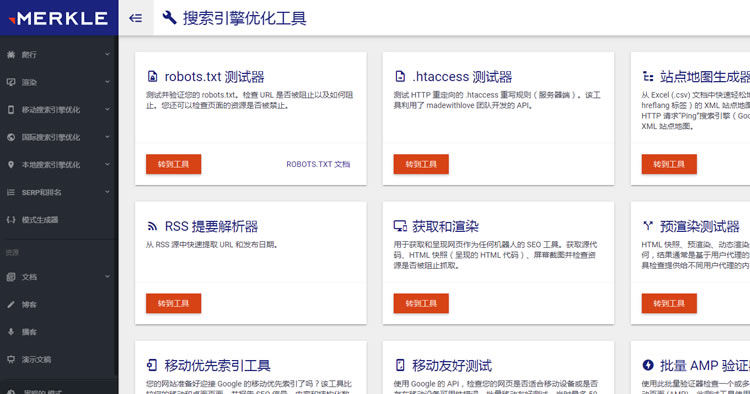Click 转到工具 on 获取和渲染 card
Screen dimensions: 750x394
(x=421, y=303)
